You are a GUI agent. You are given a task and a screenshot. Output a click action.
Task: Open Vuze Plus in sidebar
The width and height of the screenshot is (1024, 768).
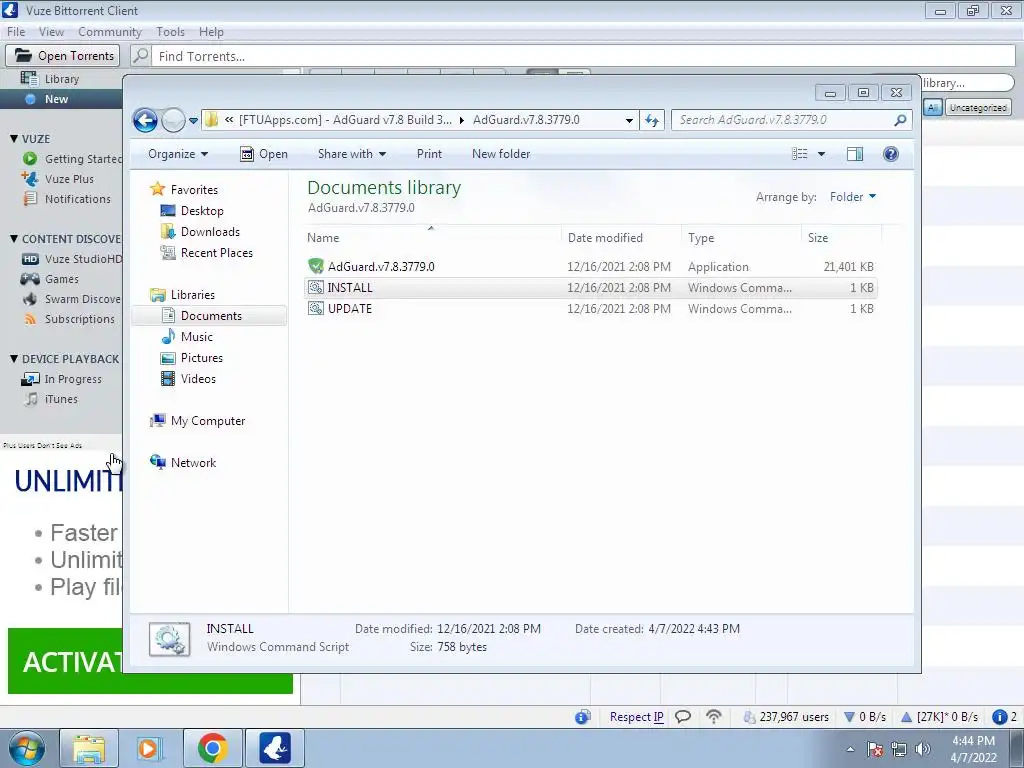point(69,179)
